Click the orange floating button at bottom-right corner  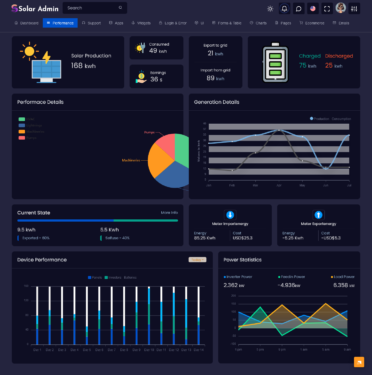(359, 362)
